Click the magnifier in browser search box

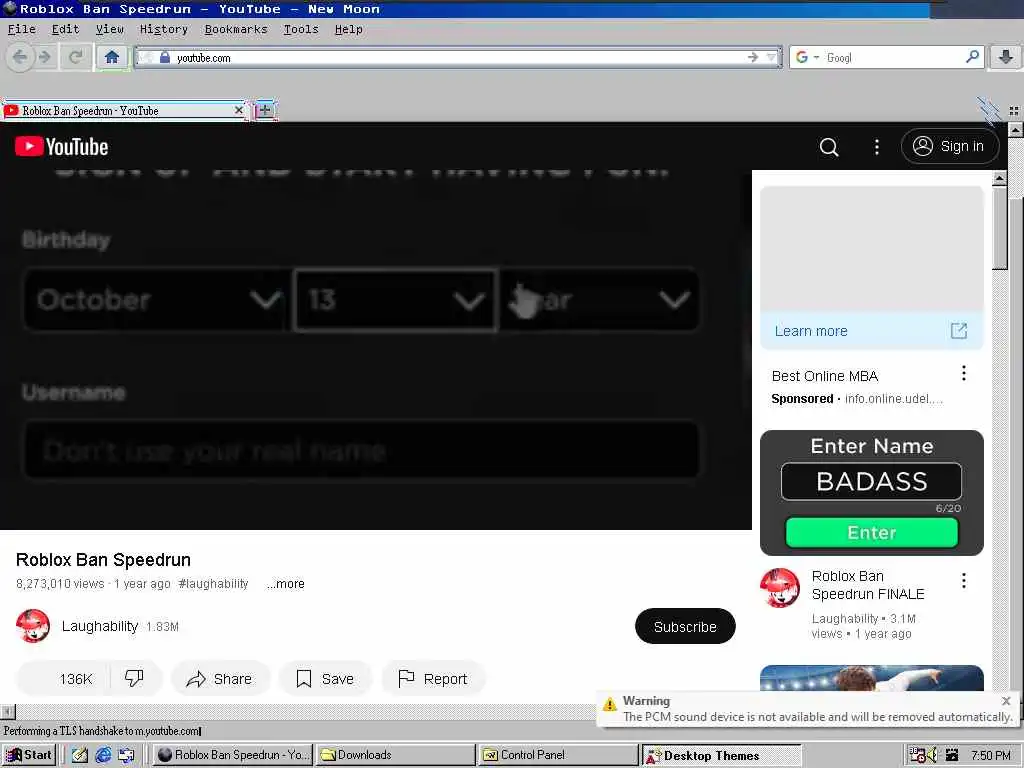point(972,57)
